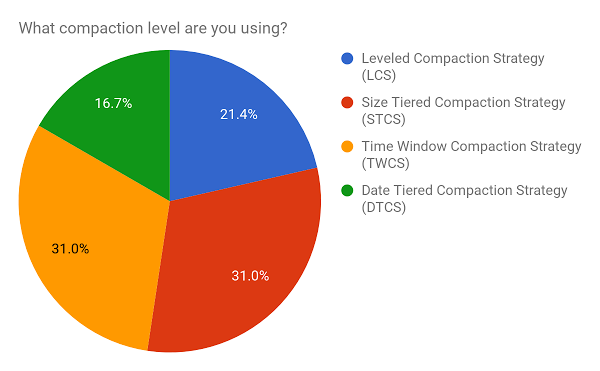Click the 21.4% percentage label
This screenshot has height=371, width=600.
[239, 114]
